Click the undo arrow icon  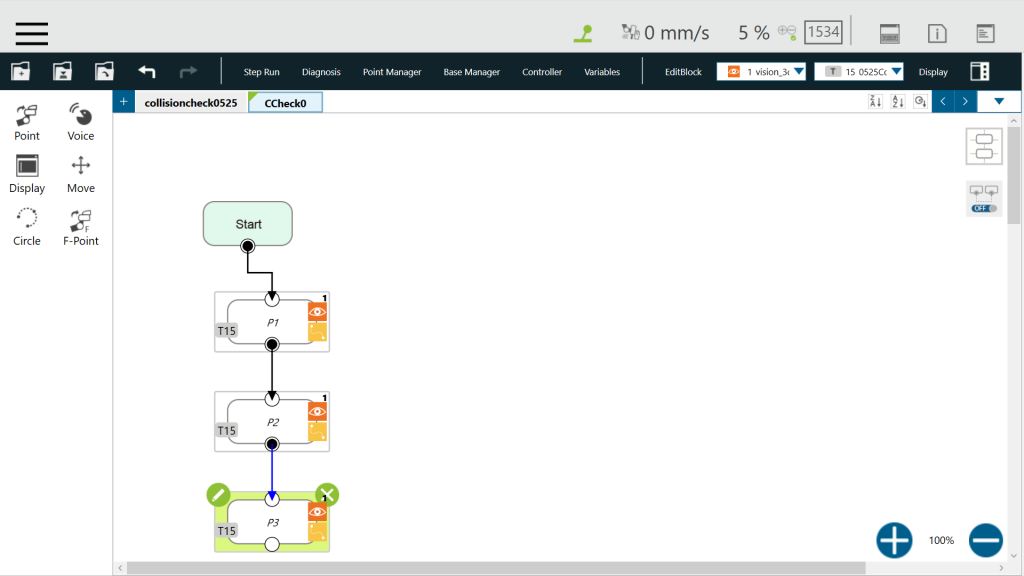coord(147,72)
